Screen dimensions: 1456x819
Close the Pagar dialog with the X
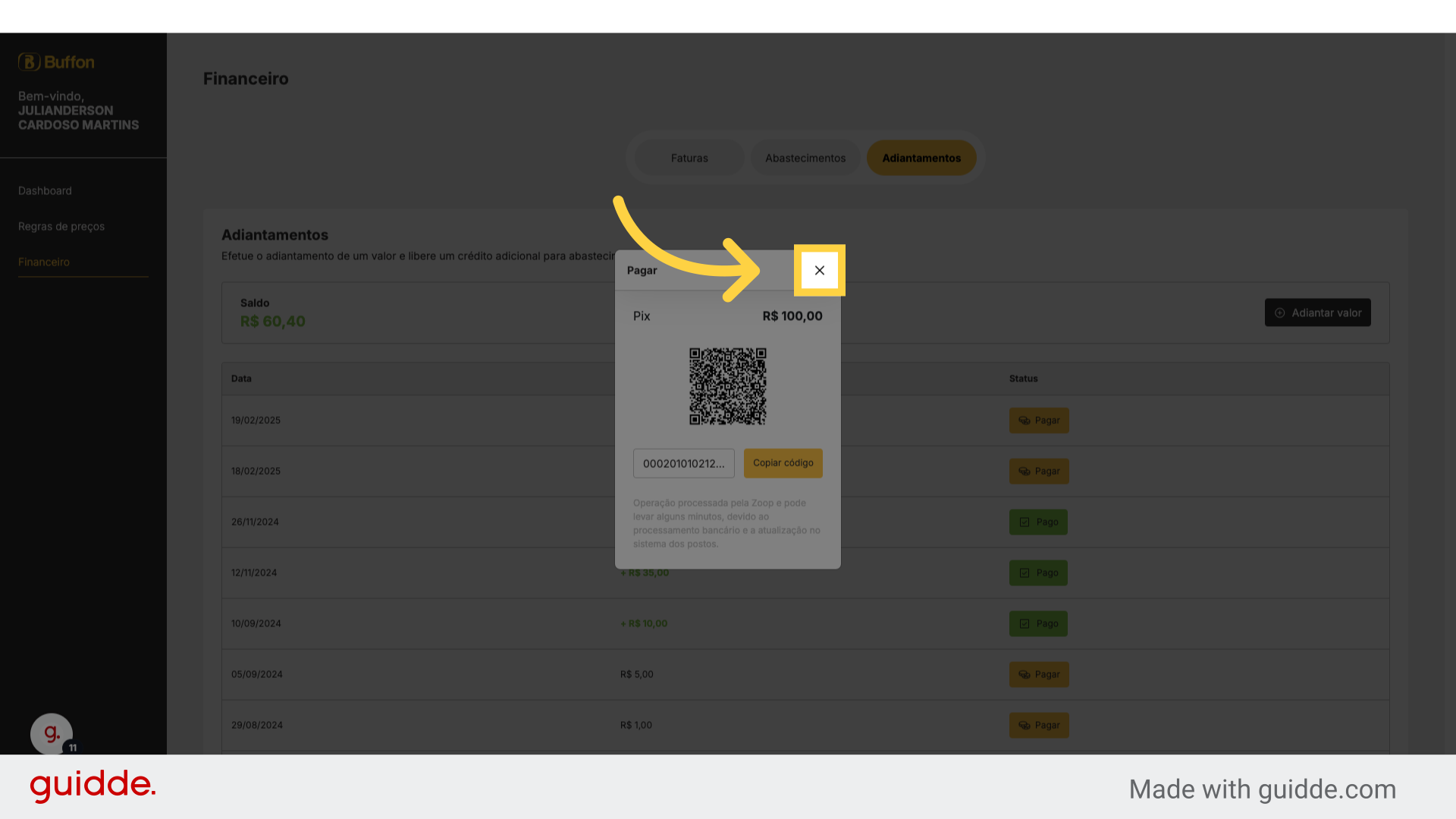[x=820, y=270]
